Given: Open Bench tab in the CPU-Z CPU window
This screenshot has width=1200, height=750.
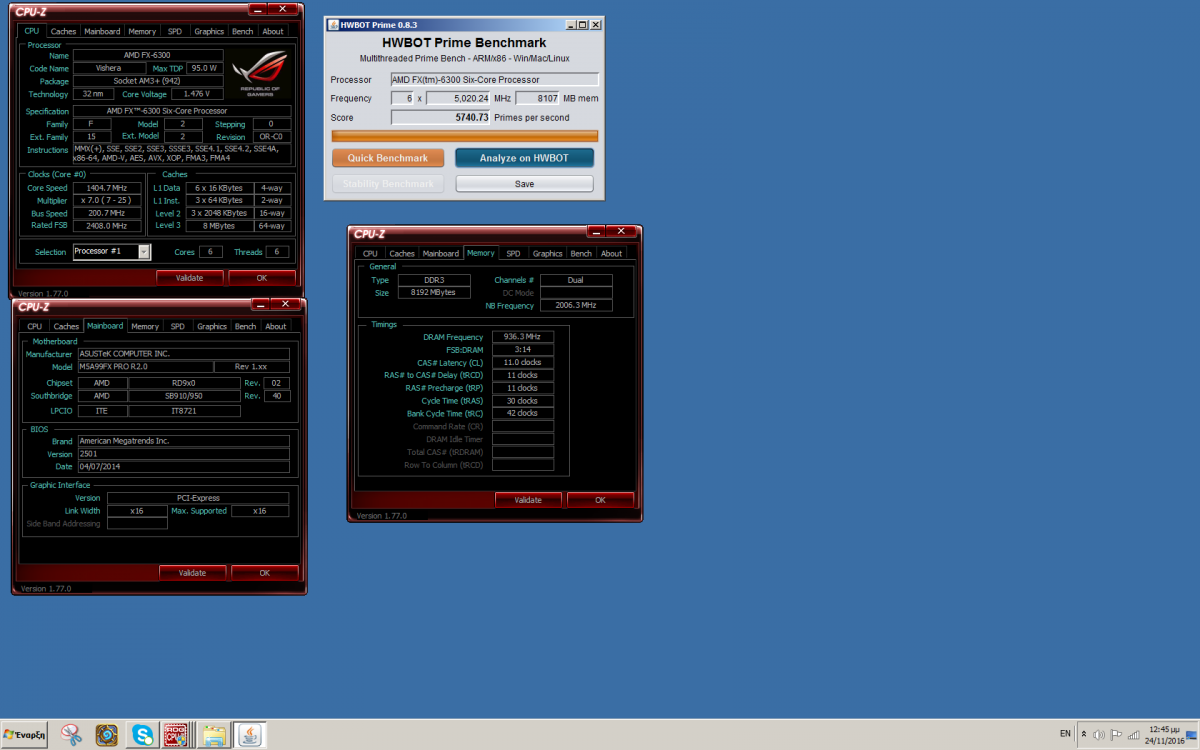Looking at the screenshot, I should coord(243,31).
